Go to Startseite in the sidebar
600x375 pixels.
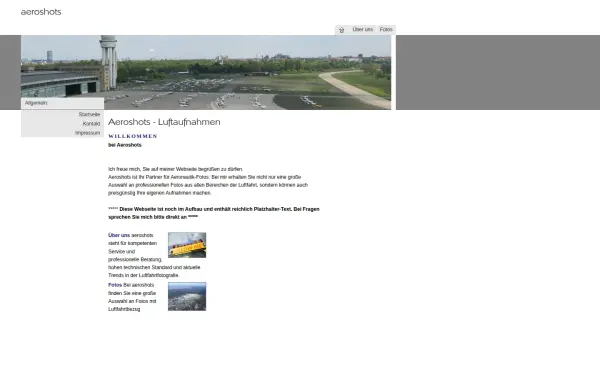click(x=89, y=114)
